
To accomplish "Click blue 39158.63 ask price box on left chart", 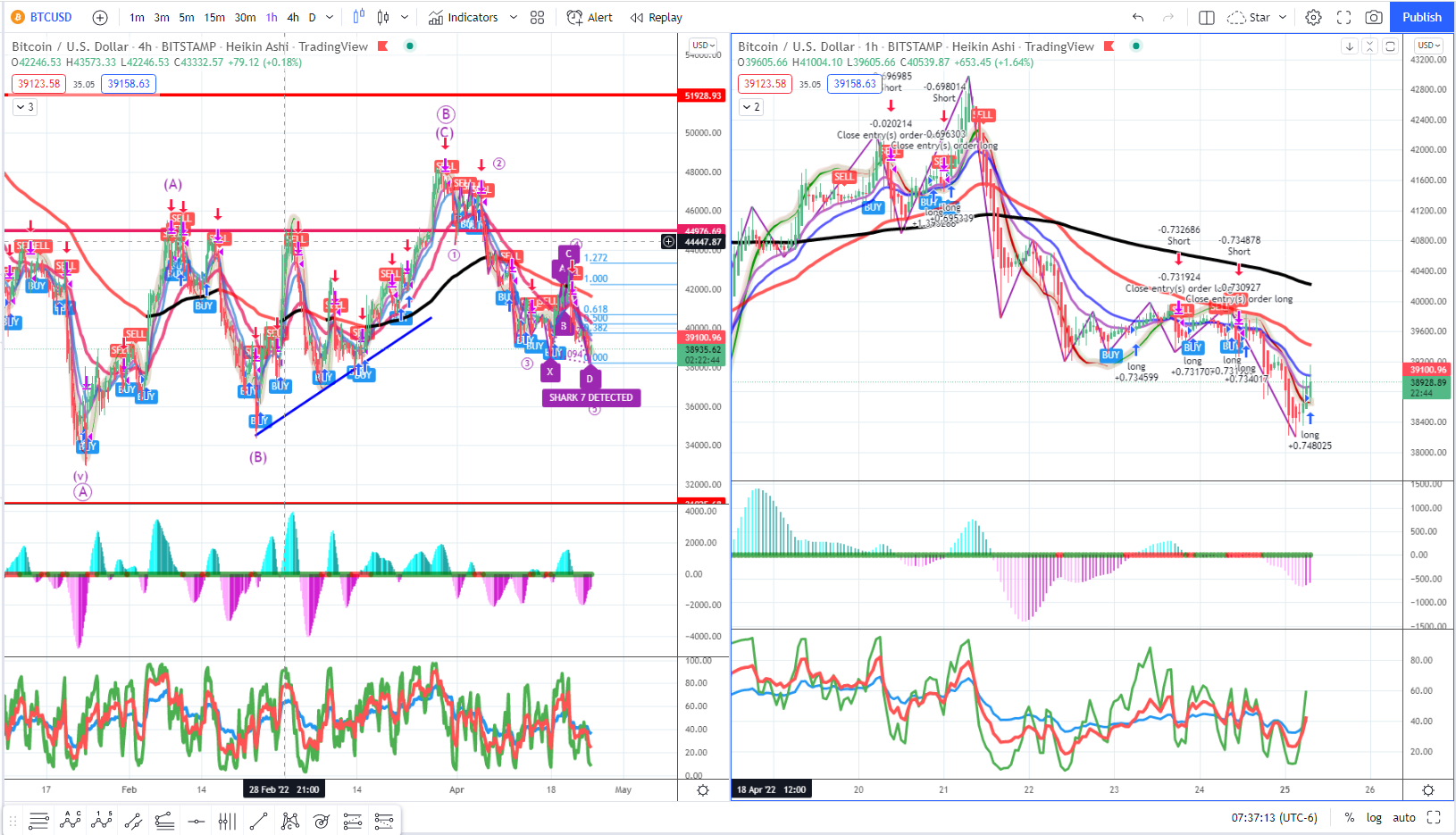I will (129, 84).
